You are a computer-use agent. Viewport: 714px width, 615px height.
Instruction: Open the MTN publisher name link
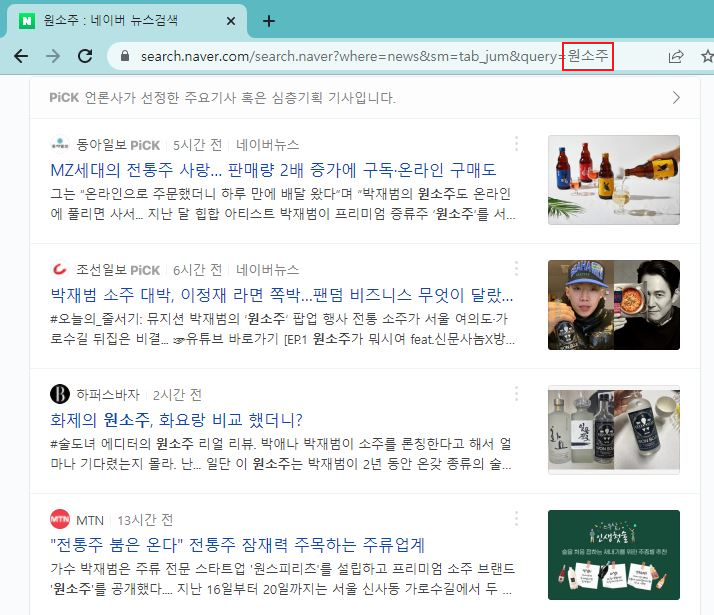pyautogui.click(x=90, y=520)
